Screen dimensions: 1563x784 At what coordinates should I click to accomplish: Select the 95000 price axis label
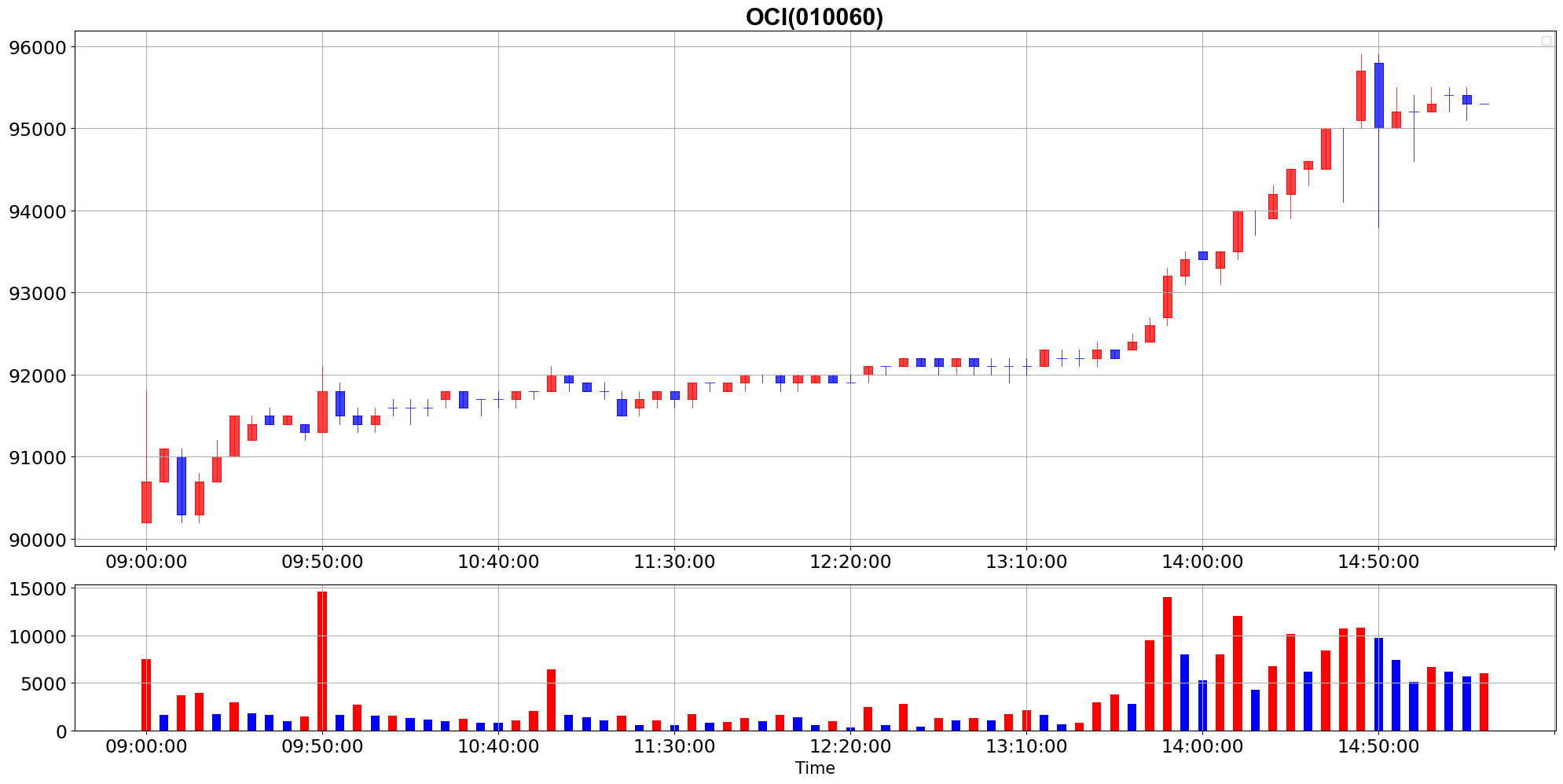click(37, 129)
